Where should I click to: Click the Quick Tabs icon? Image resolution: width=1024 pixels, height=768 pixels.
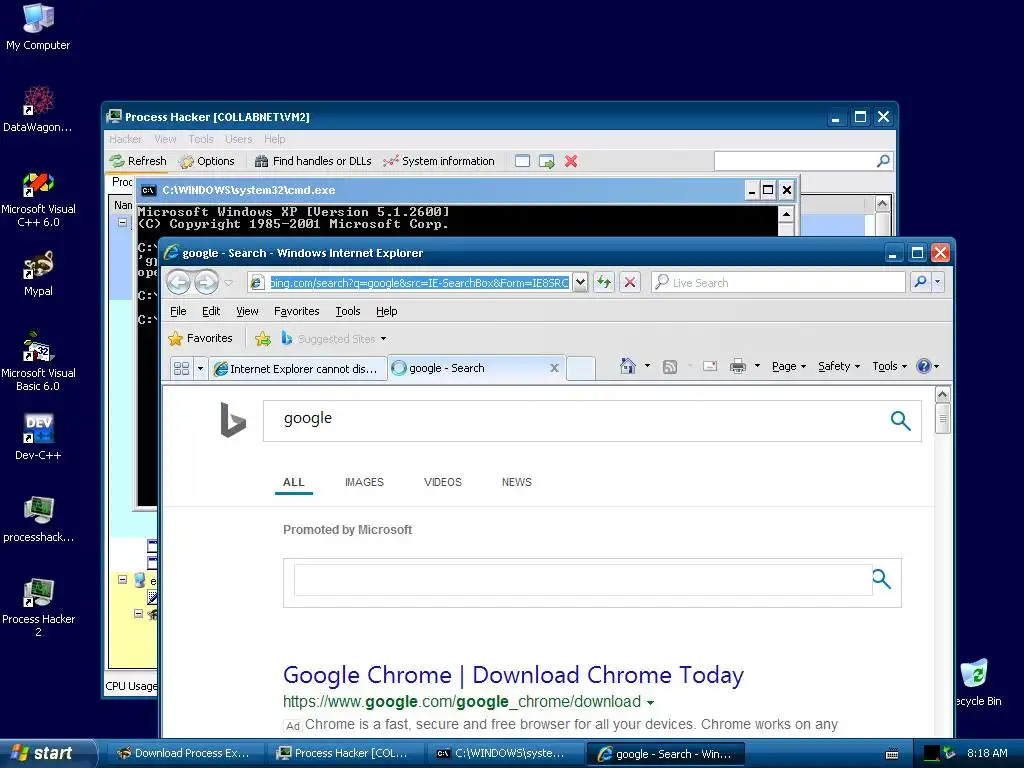(182, 368)
